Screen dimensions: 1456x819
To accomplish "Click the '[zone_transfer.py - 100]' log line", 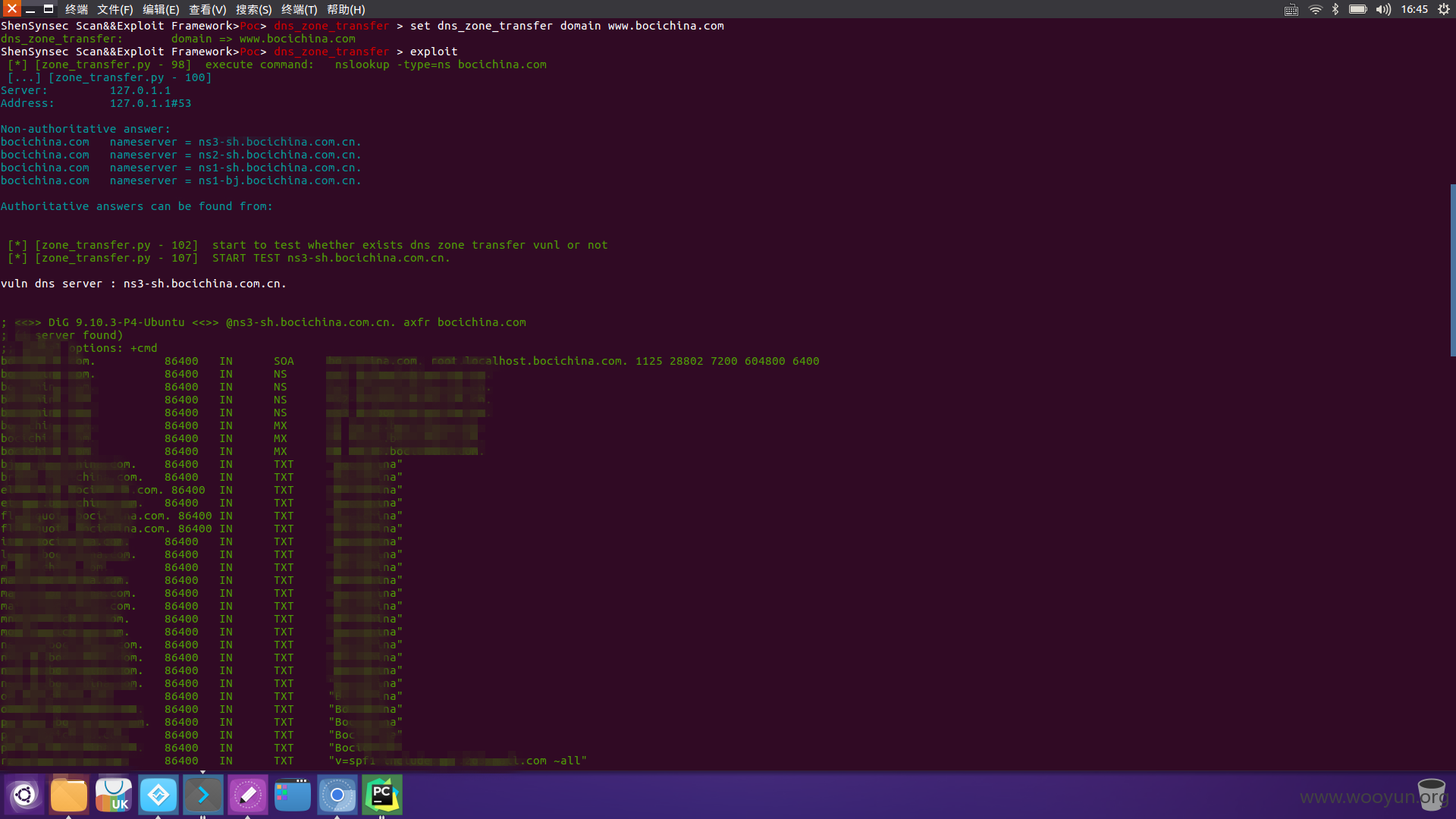I will (x=110, y=77).
